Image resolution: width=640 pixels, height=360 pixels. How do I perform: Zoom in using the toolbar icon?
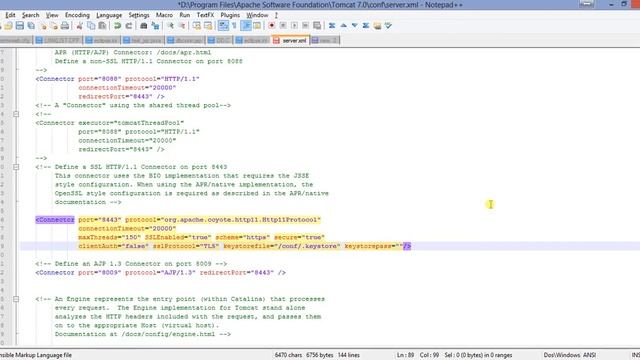171,26
